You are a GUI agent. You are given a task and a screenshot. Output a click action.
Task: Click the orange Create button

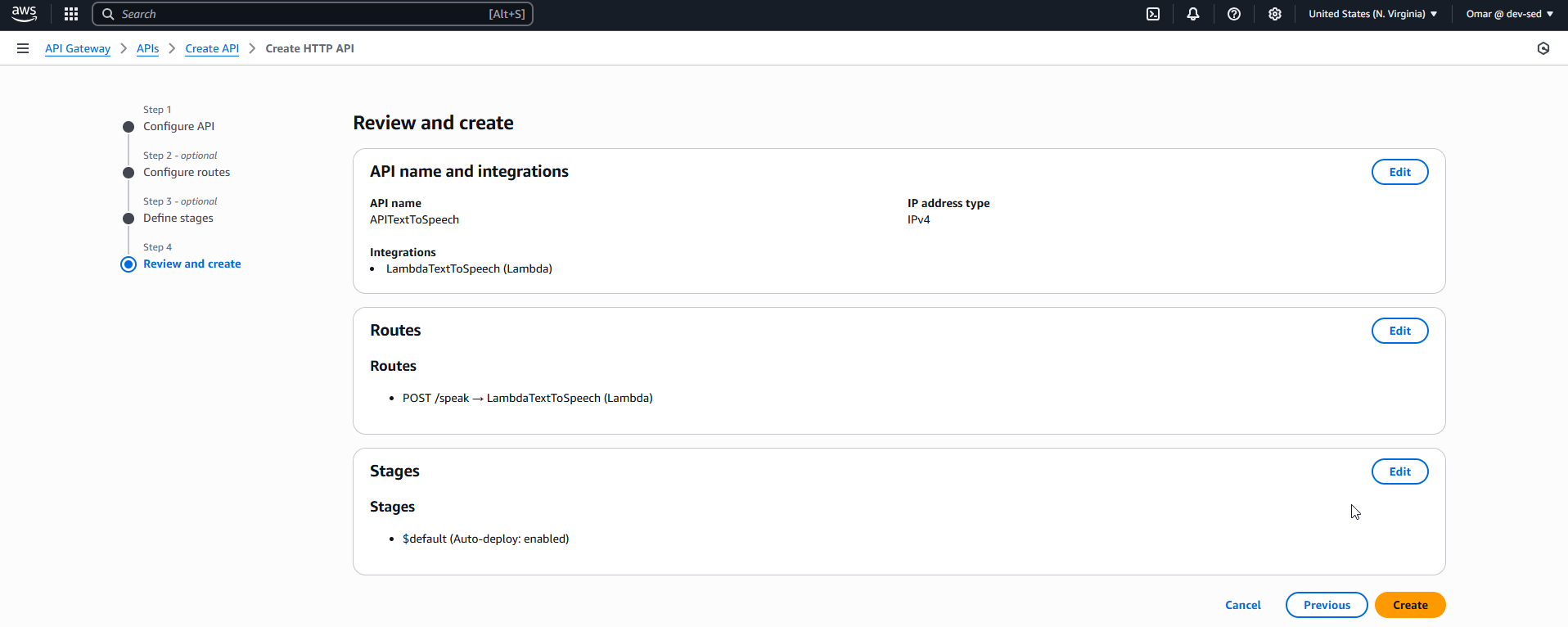[x=1410, y=605]
